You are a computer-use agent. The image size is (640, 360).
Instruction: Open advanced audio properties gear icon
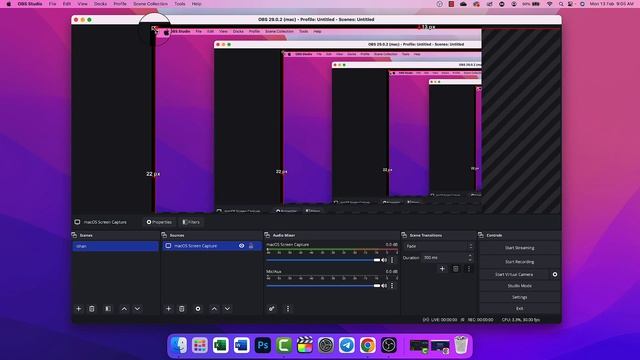coord(271,309)
